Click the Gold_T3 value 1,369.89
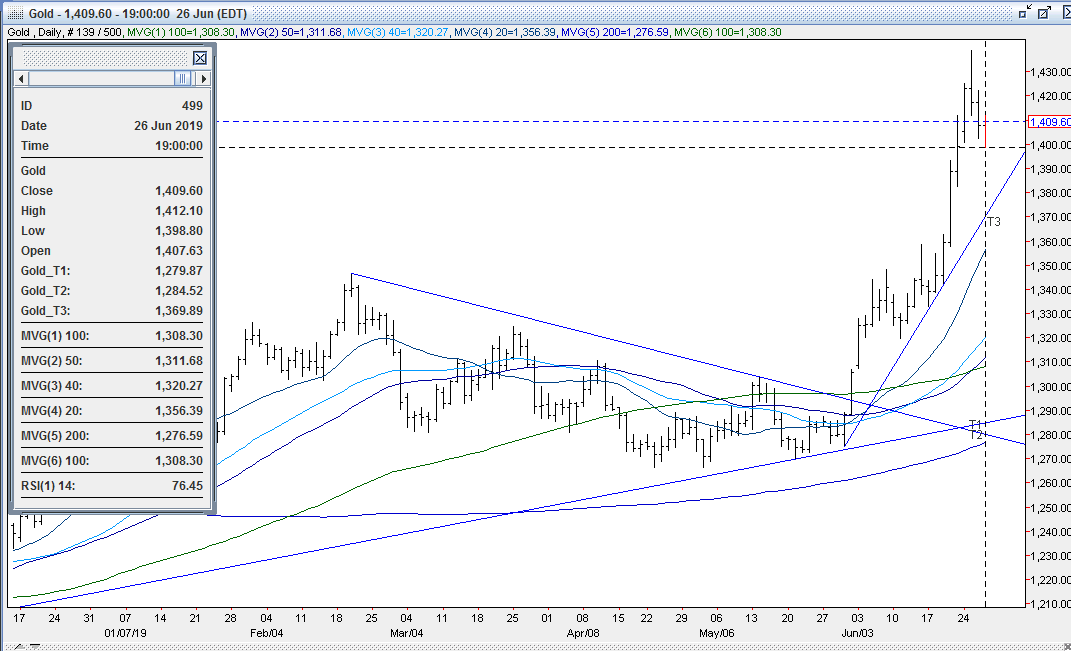 point(179,311)
